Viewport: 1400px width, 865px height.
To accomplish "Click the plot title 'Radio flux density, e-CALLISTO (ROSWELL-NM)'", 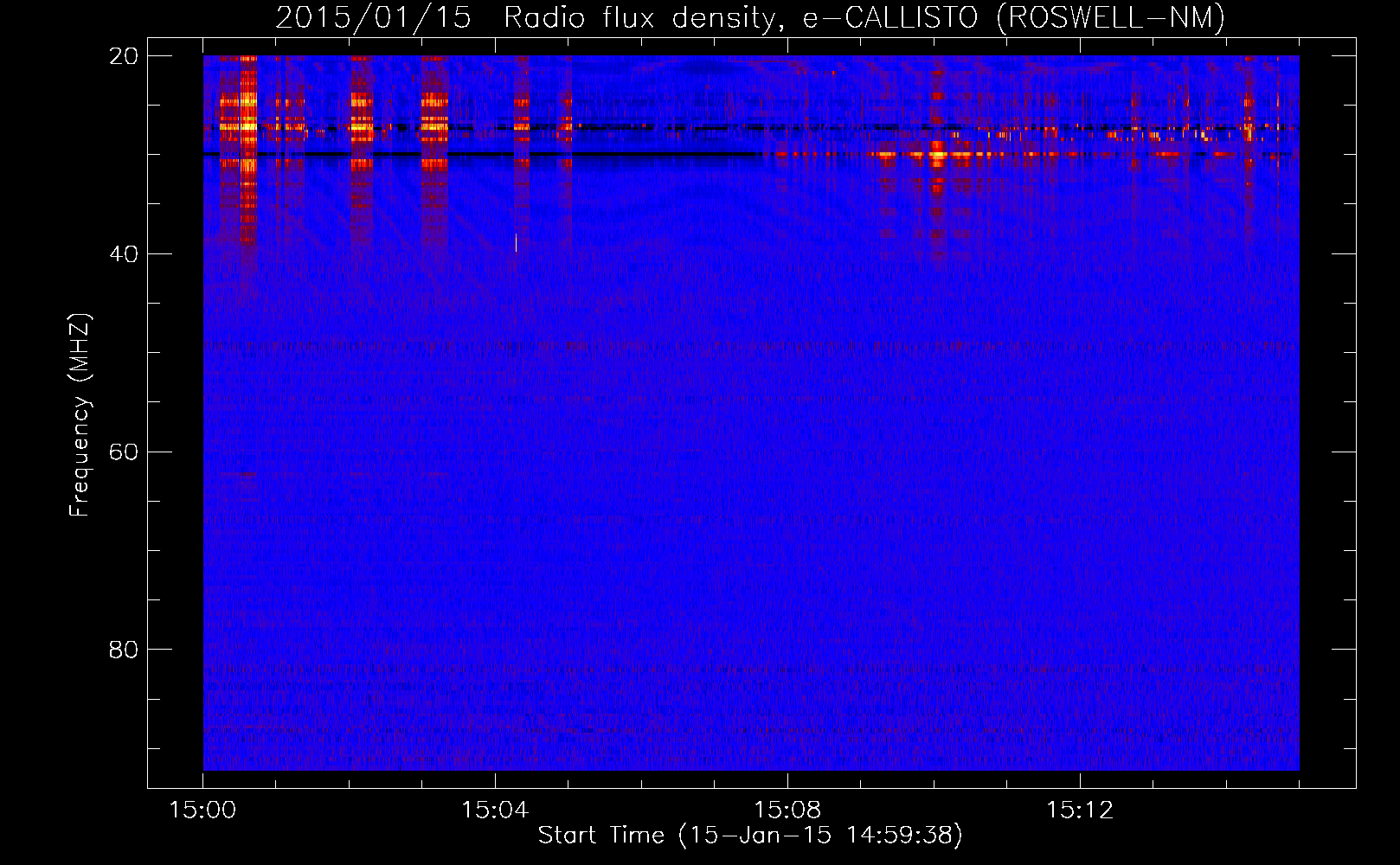I will tap(864, 17).
